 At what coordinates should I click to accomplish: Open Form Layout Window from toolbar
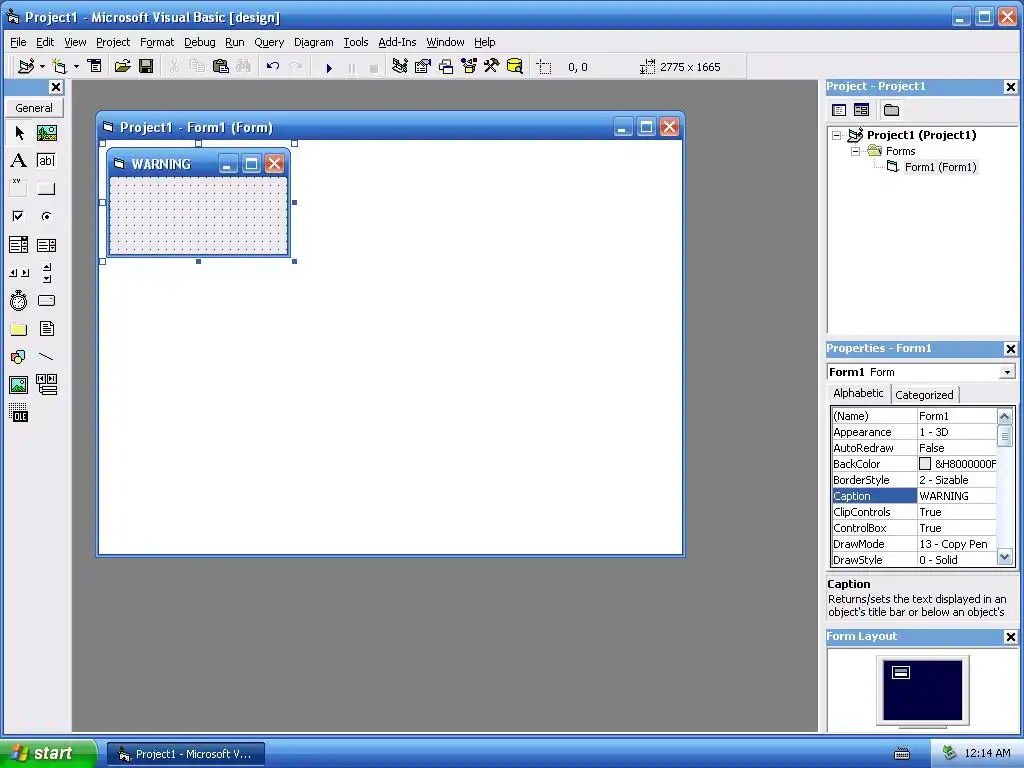click(445, 66)
